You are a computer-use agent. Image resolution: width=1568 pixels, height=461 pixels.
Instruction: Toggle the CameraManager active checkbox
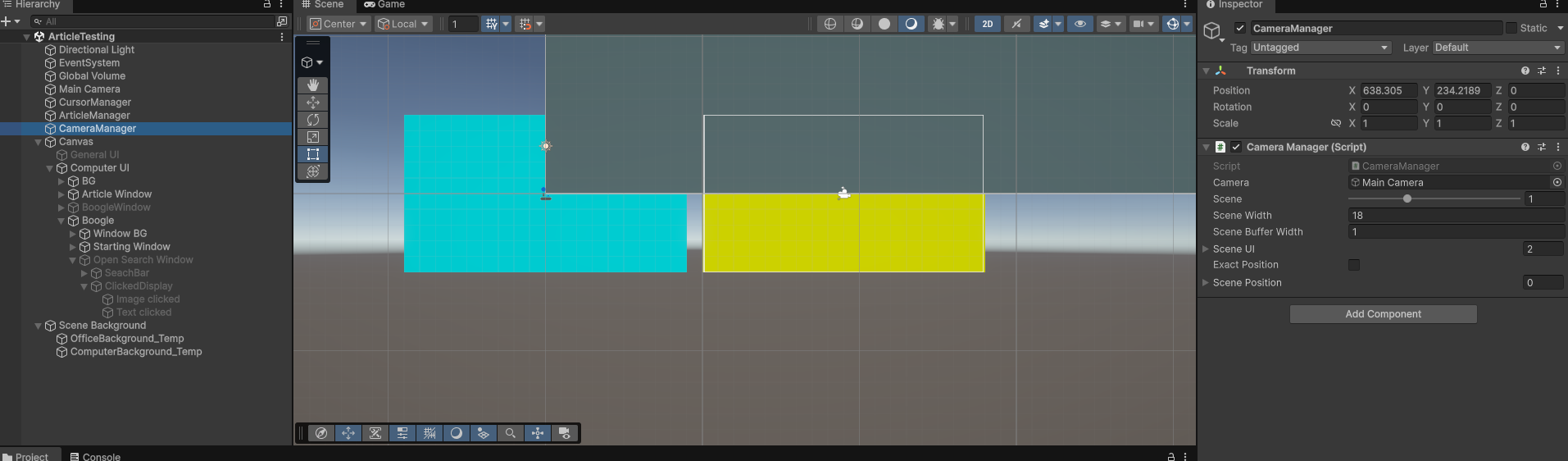coord(1240,28)
